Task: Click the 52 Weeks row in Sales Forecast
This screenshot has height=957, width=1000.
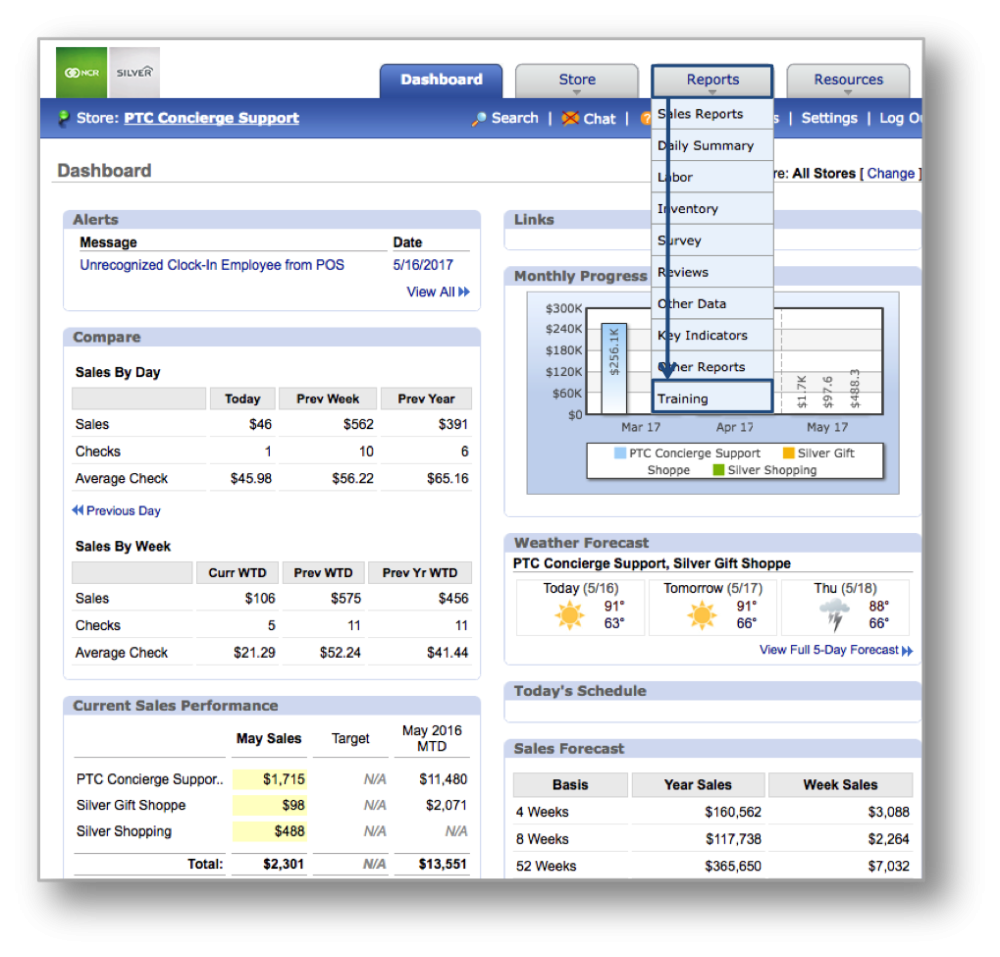Action: pyautogui.click(x=712, y=866)
